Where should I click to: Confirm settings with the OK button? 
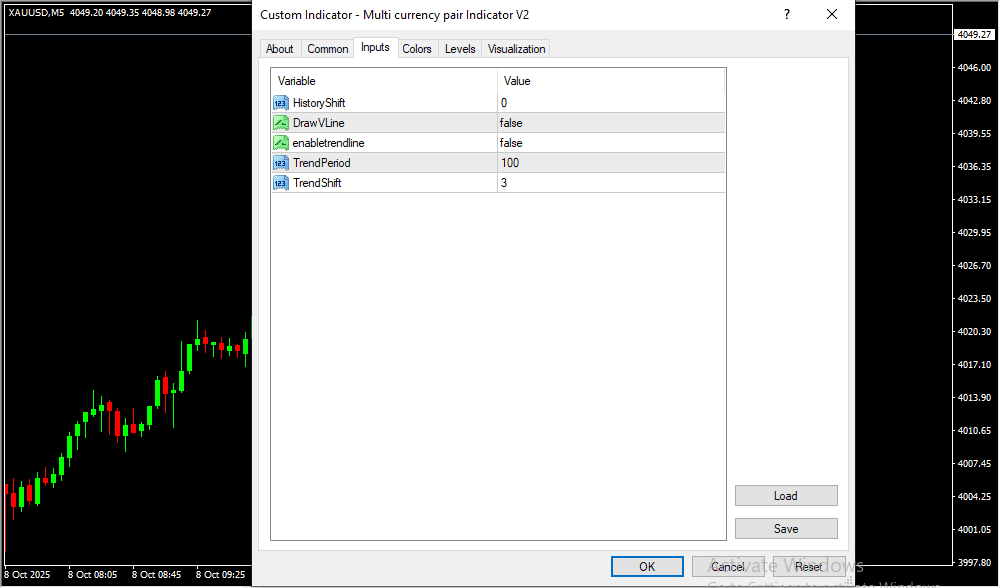[647, 567]
